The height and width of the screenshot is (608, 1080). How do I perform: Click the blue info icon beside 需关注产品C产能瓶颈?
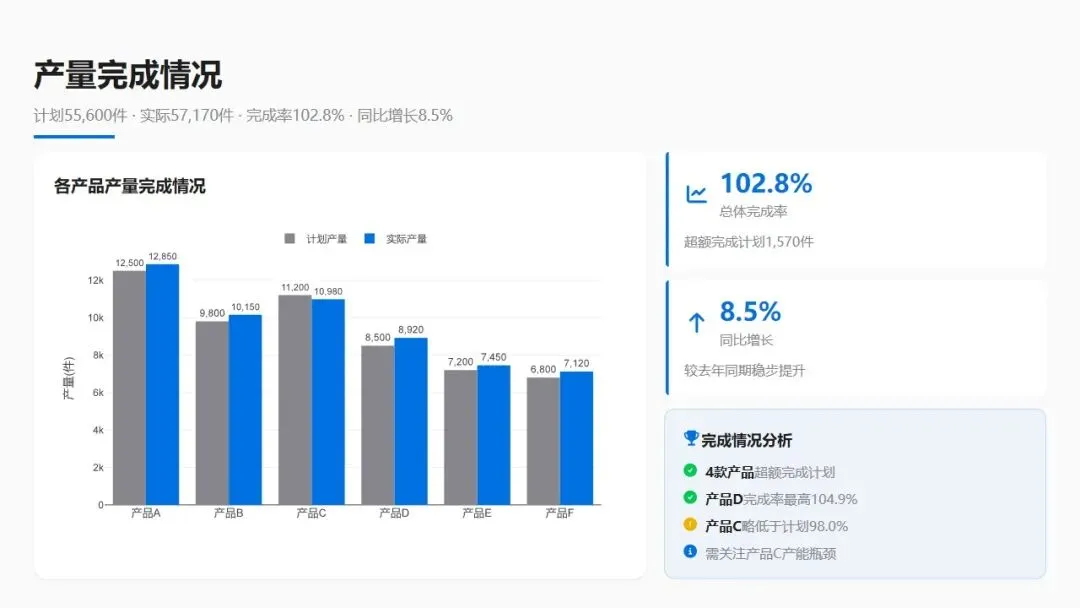point(690,551)
